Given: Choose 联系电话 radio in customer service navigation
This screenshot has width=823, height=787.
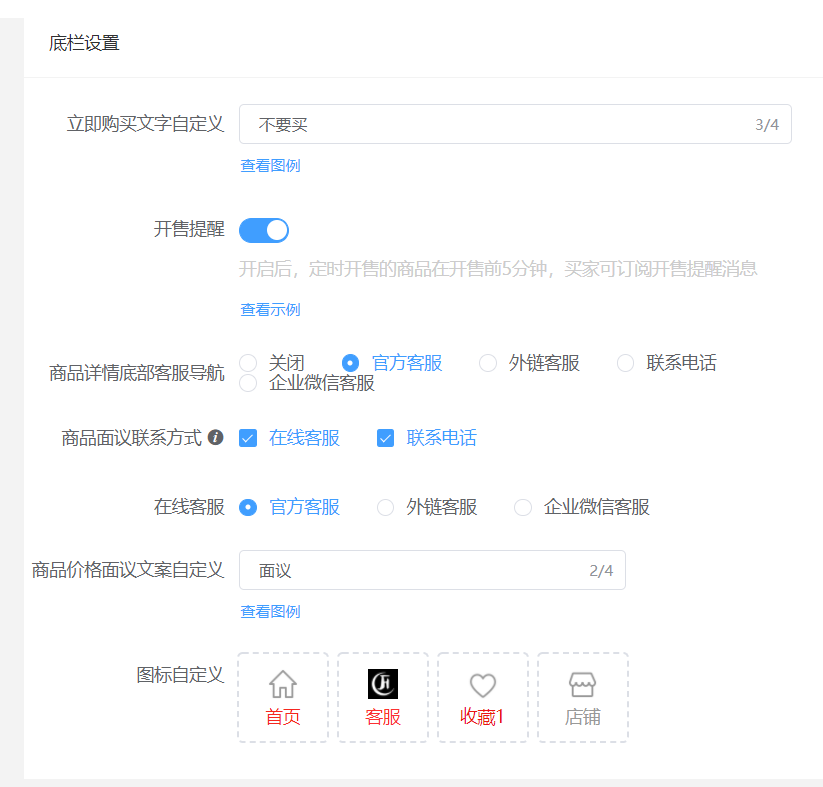Looking at the screenshot, I should point(626,363).
